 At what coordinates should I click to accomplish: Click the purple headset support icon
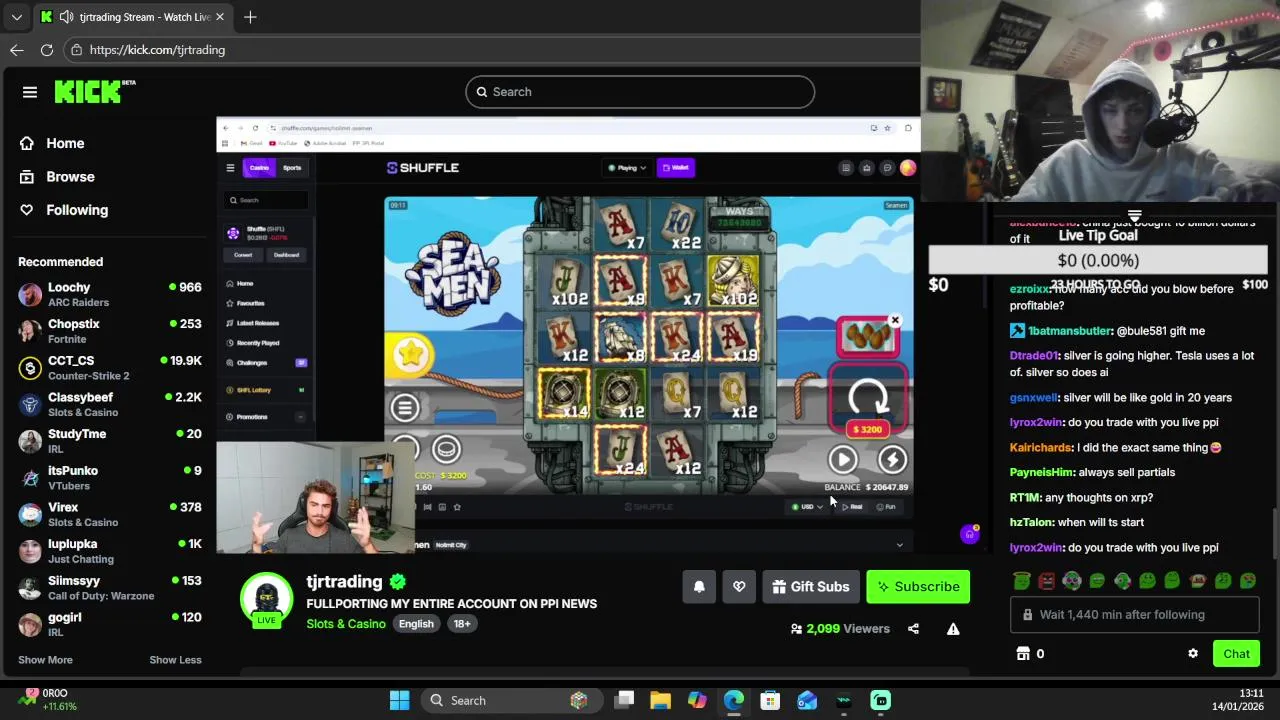[969, 535]
